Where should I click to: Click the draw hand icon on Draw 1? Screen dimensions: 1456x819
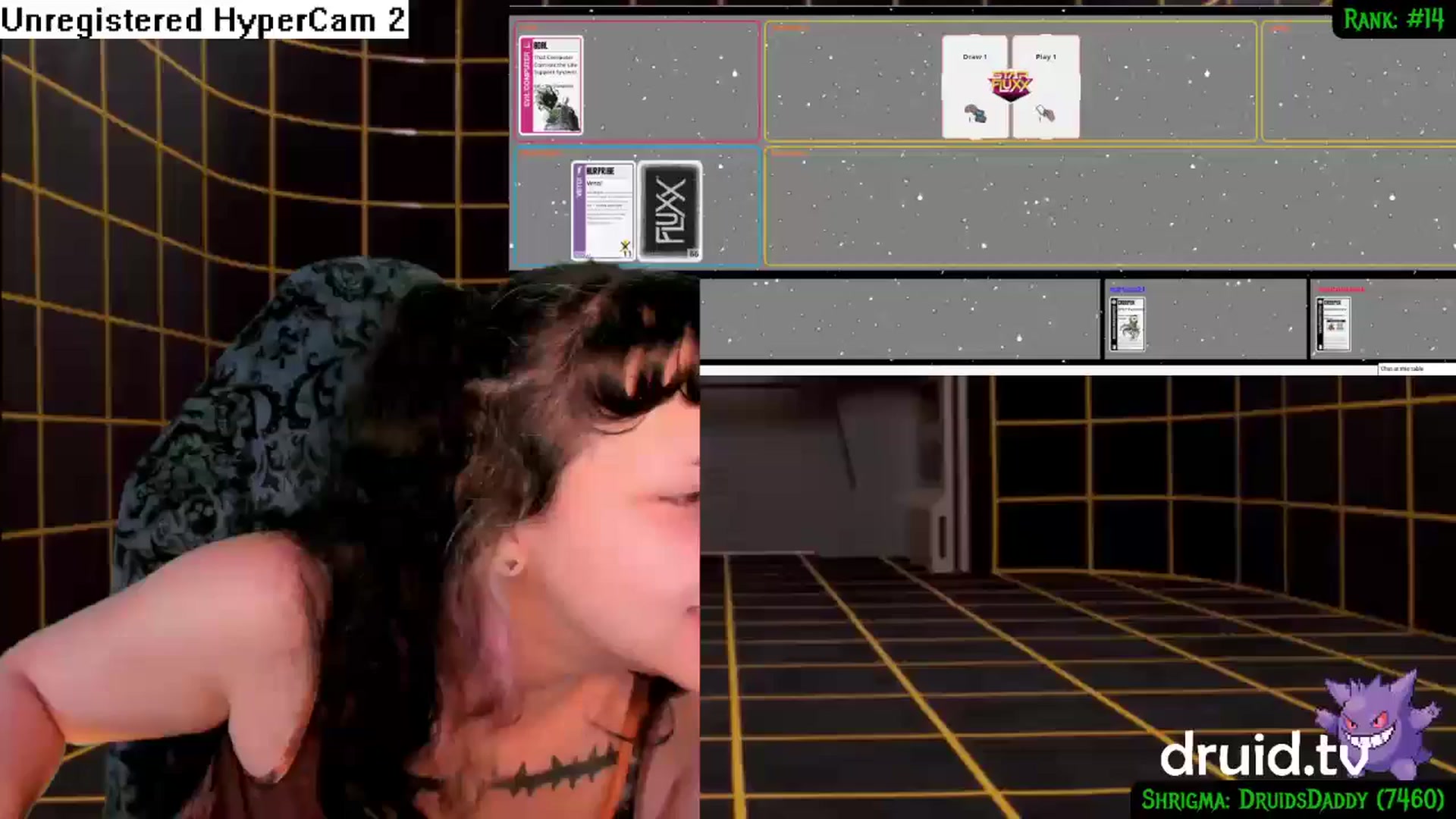(x=975, y=115)
